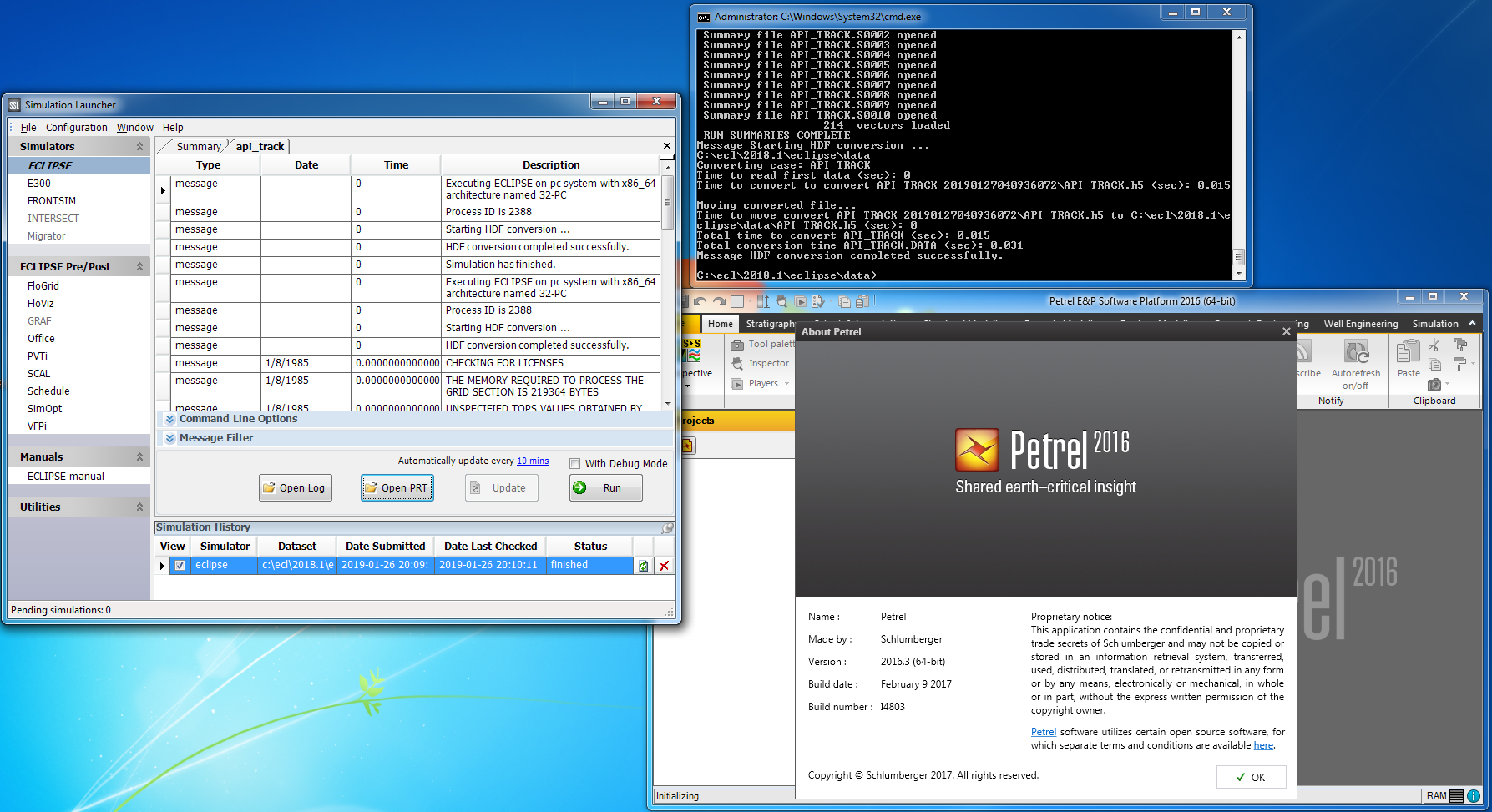Click the scissors Cut icon in Clipboard group

(1434, 345)
